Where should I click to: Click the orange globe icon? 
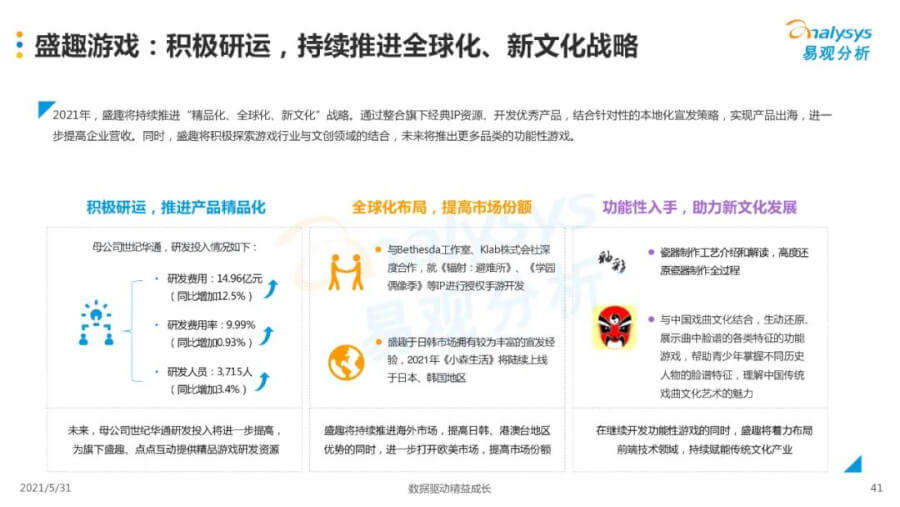[x=346, y=362]
